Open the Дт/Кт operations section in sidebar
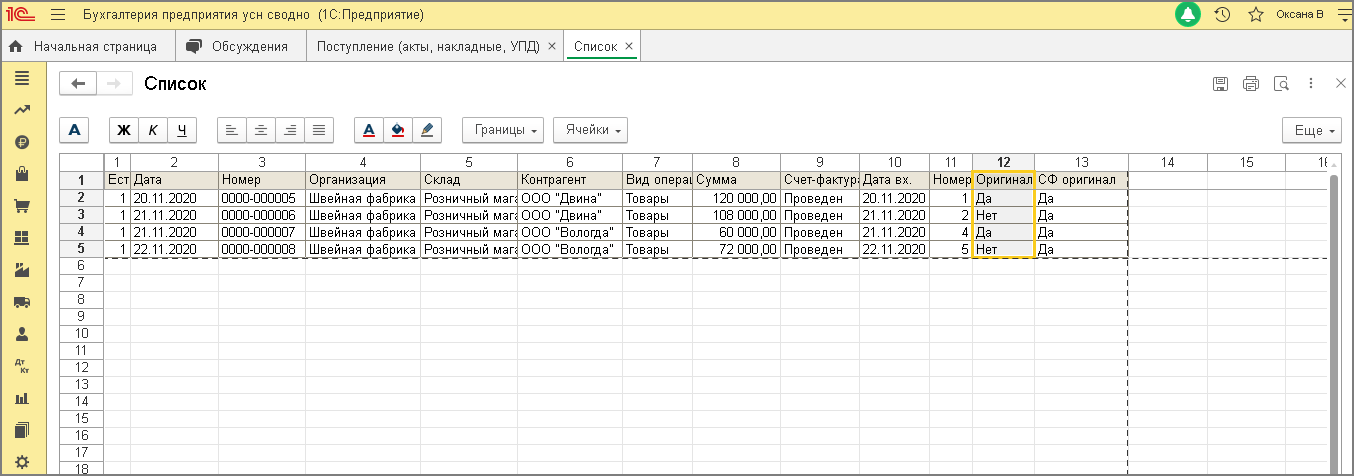1354x476 pixels. tap(21, 366)
